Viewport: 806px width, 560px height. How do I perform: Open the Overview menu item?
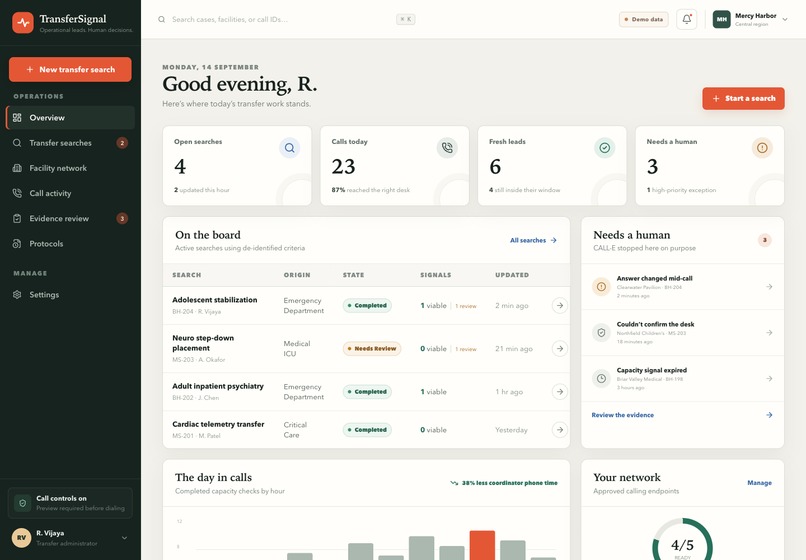click(x=70, y=118)
